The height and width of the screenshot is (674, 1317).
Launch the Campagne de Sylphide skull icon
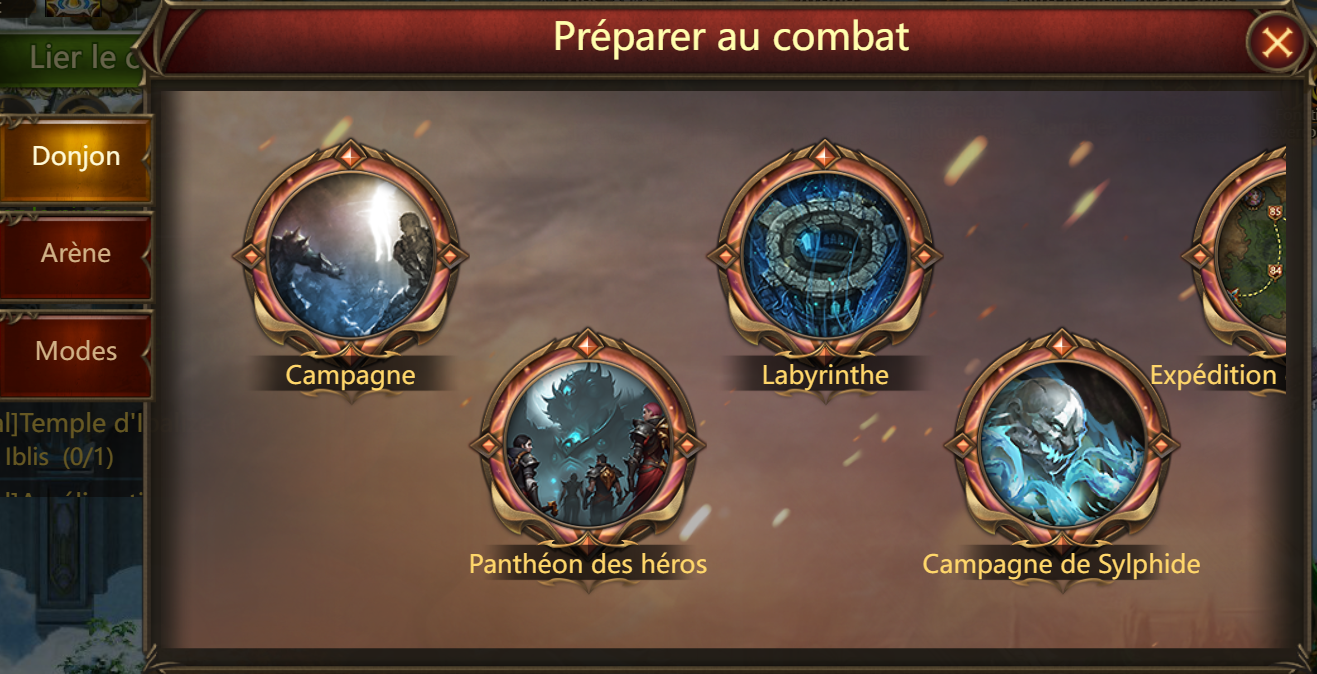(1062, 444)
